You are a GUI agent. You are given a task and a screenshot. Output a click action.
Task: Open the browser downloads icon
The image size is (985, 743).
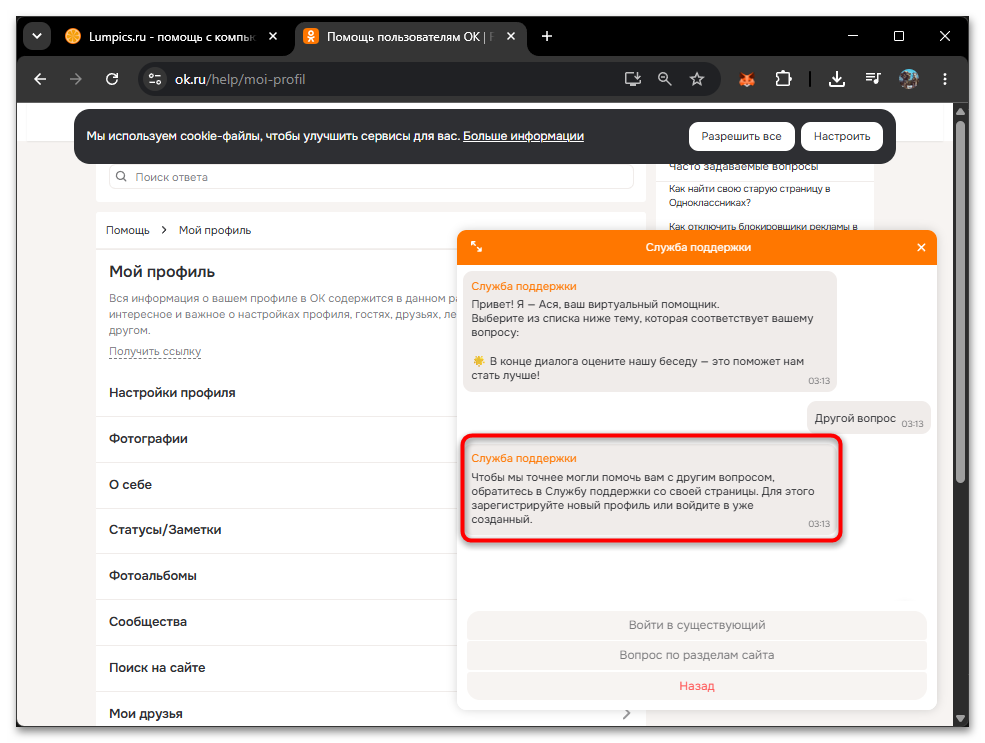pyautogui.click(x=837, y=79)
